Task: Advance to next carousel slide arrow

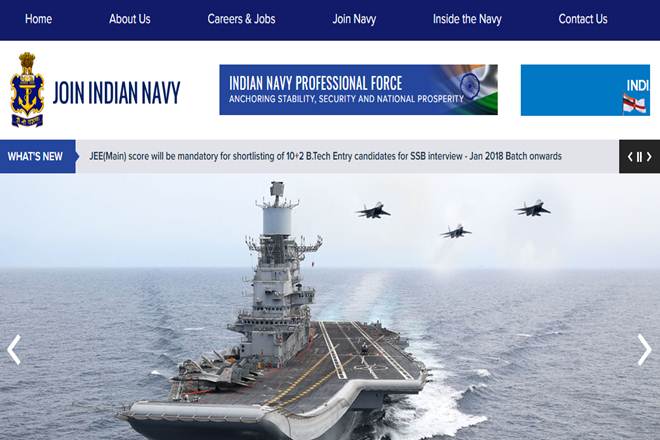Action: click(644, 349)
